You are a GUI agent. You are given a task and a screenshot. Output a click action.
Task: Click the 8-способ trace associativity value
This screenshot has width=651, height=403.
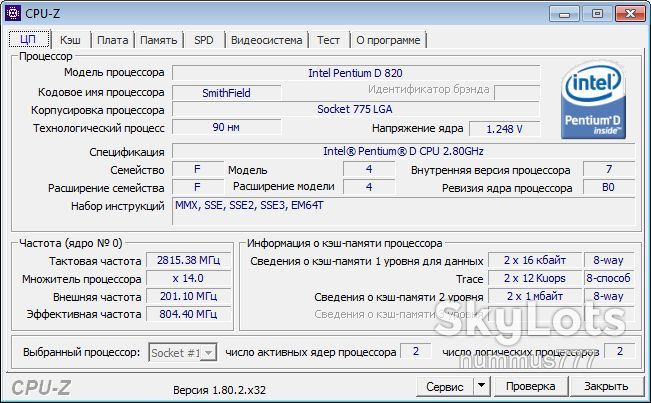click(x=609, y=278)
